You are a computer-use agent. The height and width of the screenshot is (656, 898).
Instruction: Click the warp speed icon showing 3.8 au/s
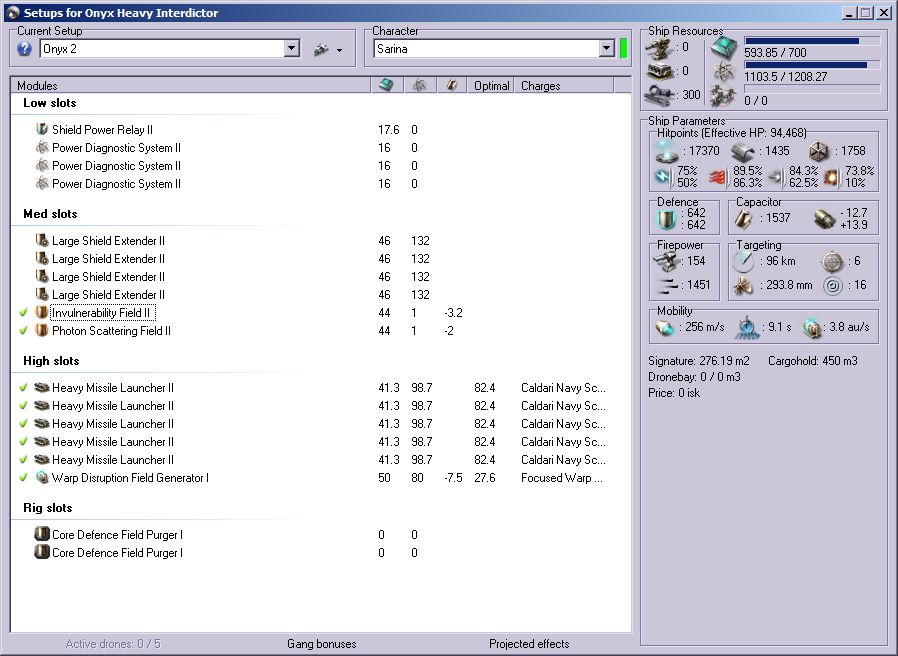point(812,328)
